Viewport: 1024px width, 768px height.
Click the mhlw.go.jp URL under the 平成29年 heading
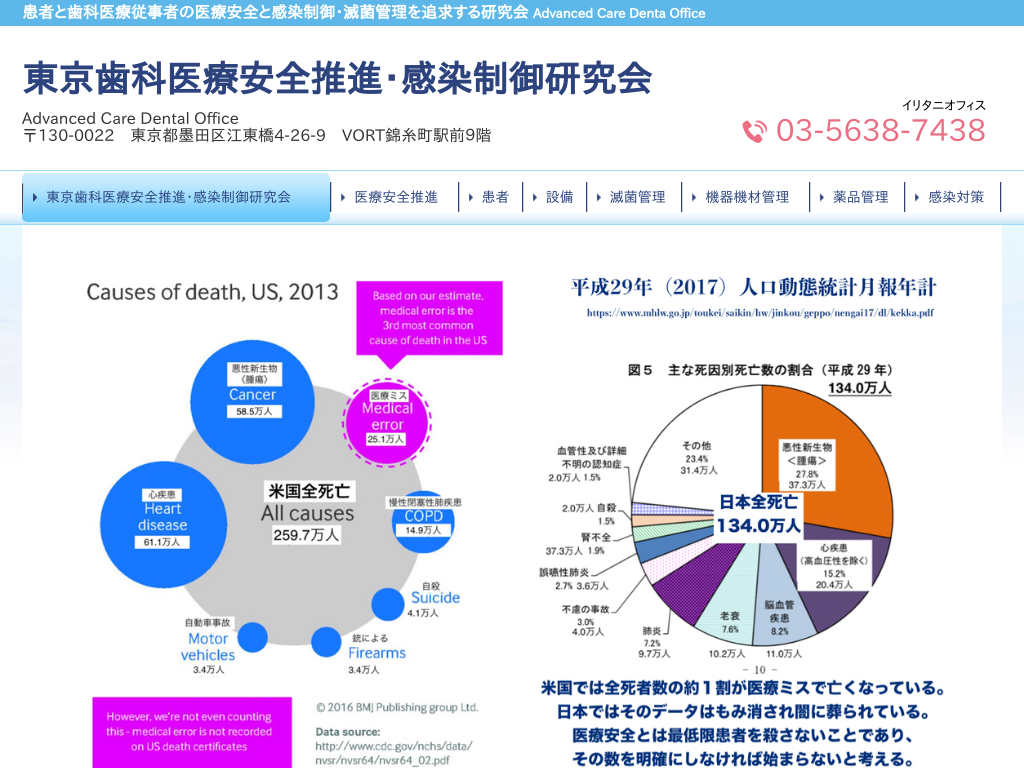[x=760, y=313]
